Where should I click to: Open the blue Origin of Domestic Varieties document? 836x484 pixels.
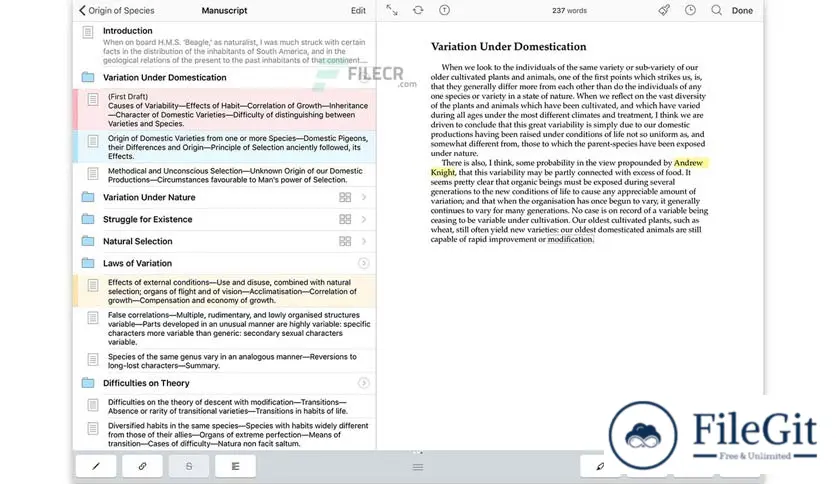[x=224, y=147]
